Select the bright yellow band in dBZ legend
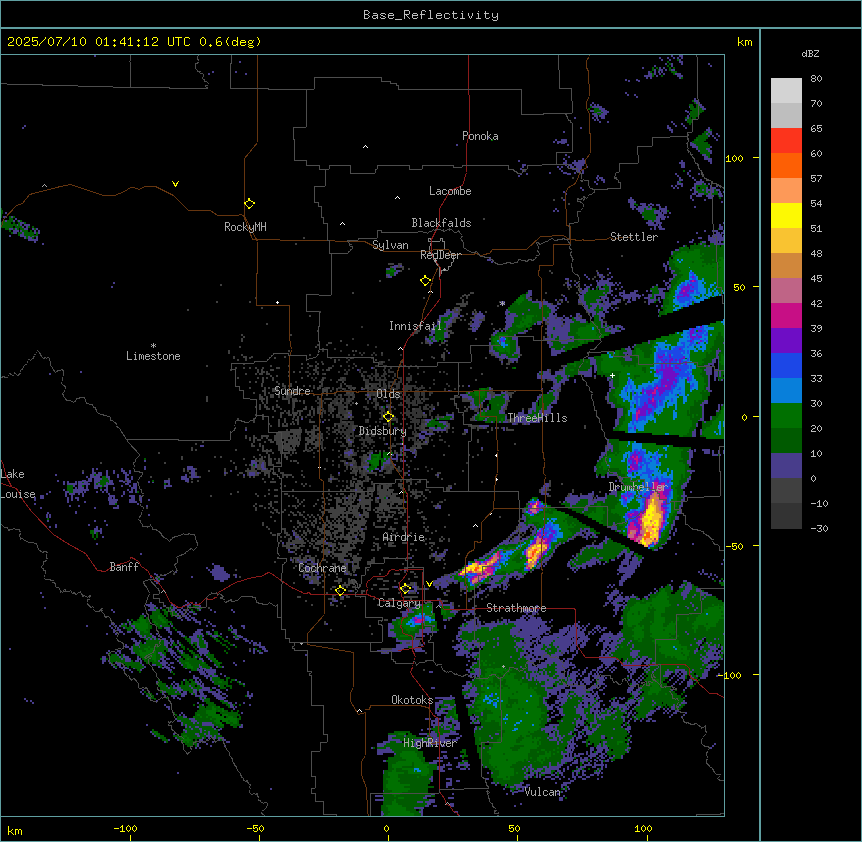The width and height of the screenshot is (862, 842). click(786, 215)
